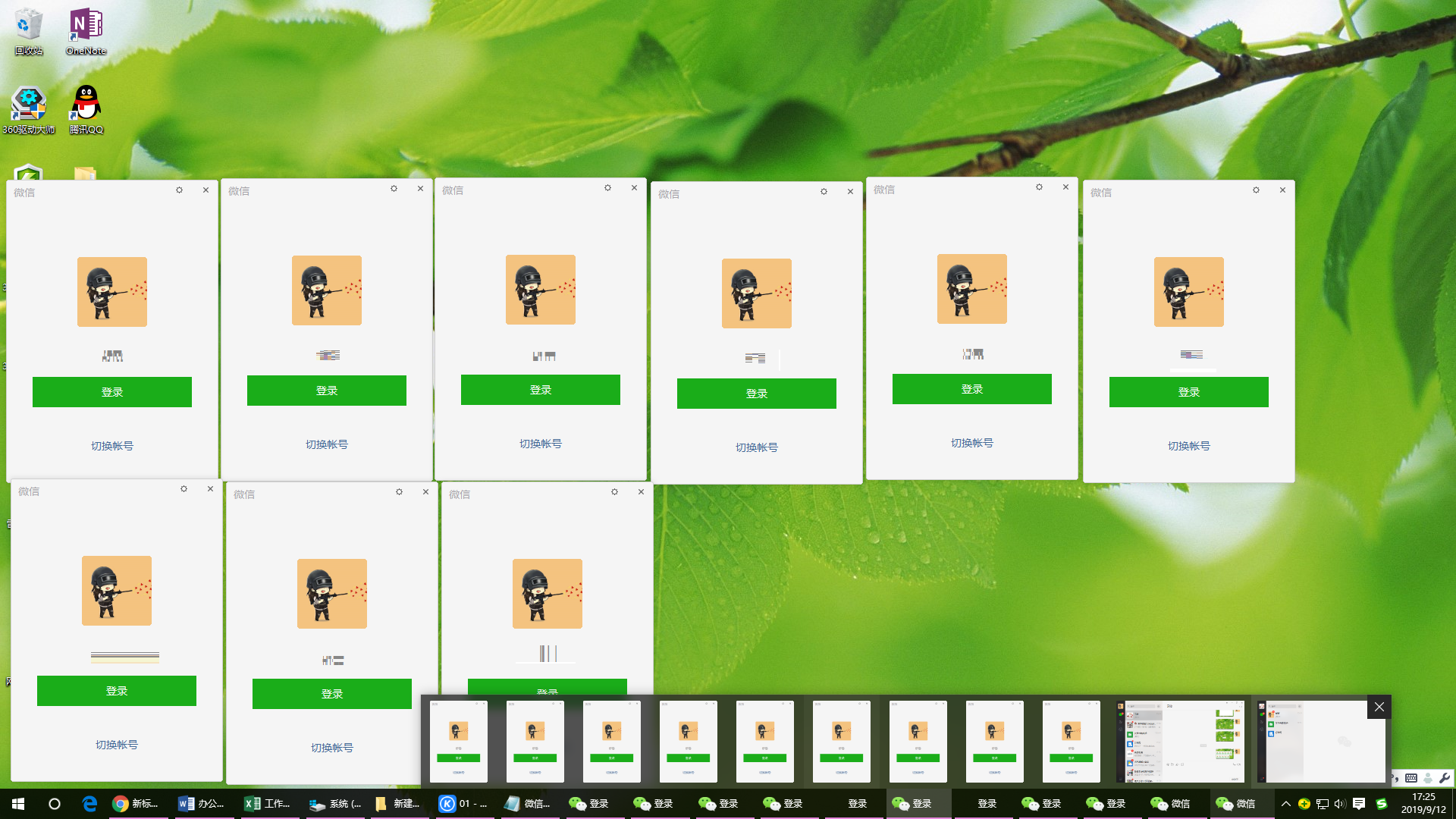This screenshot has height=819, width=1456.
Task: Click the highlighted 登录 WeChat taskbar button
Action: 918,804
